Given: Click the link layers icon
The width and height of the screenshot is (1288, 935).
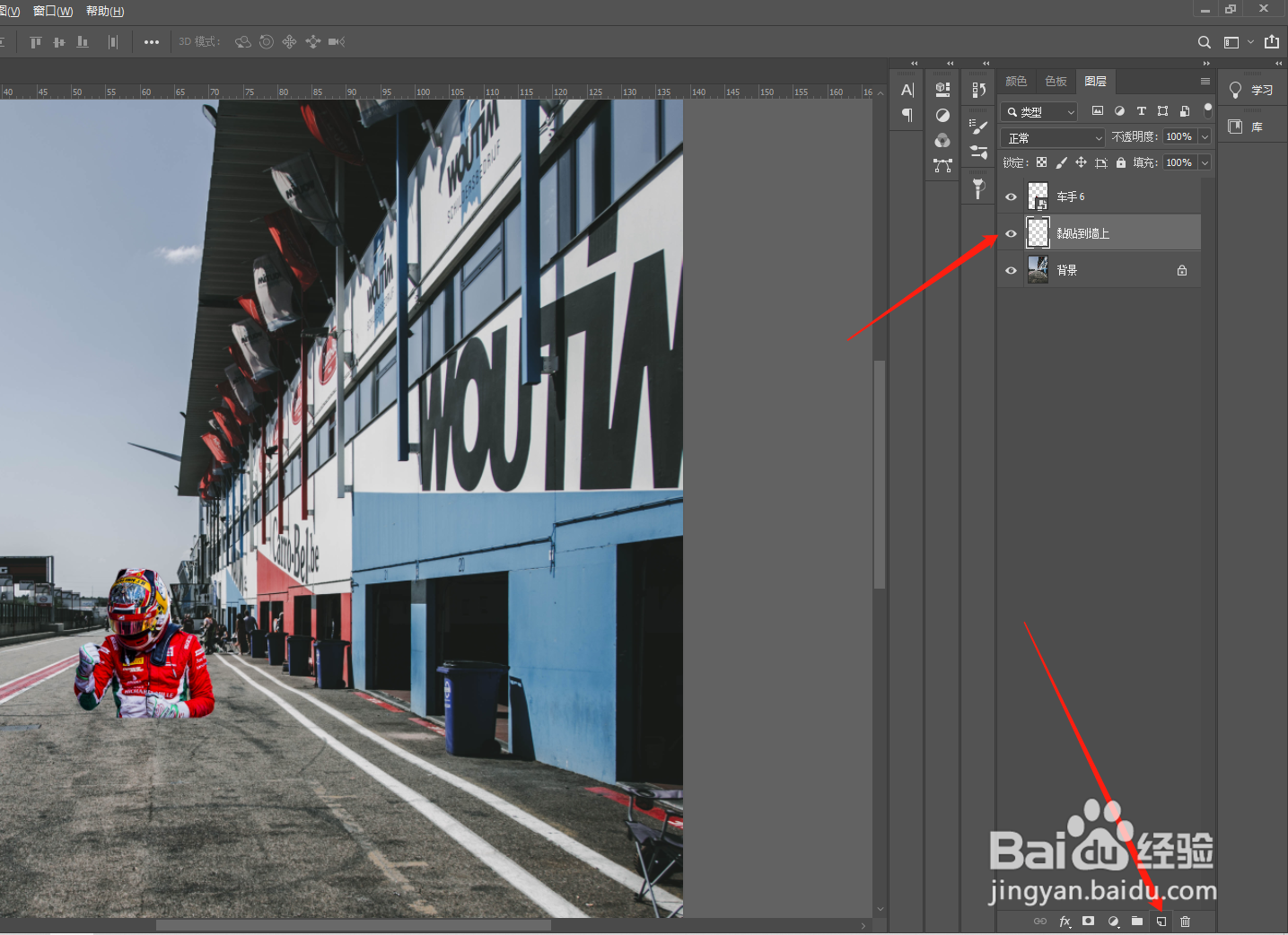Looking at the screenshot, I should coord(1040,922).
